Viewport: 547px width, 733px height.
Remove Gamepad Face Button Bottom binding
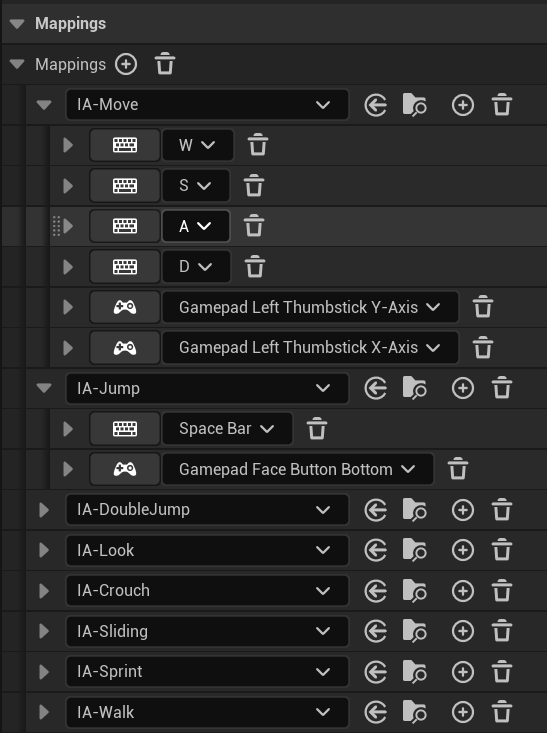(458, 469)
